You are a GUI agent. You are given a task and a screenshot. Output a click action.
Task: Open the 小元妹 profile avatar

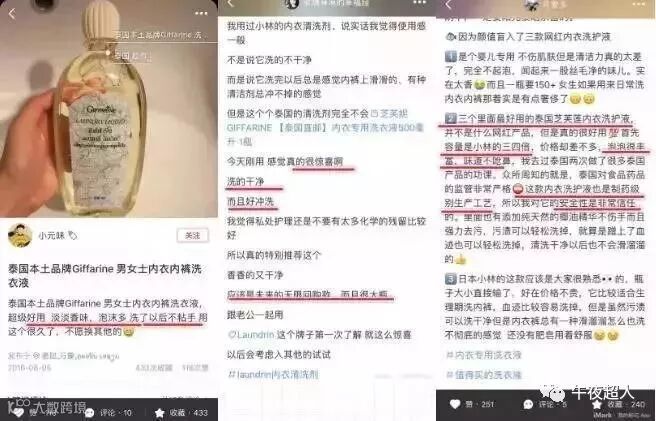pos(20,235)
